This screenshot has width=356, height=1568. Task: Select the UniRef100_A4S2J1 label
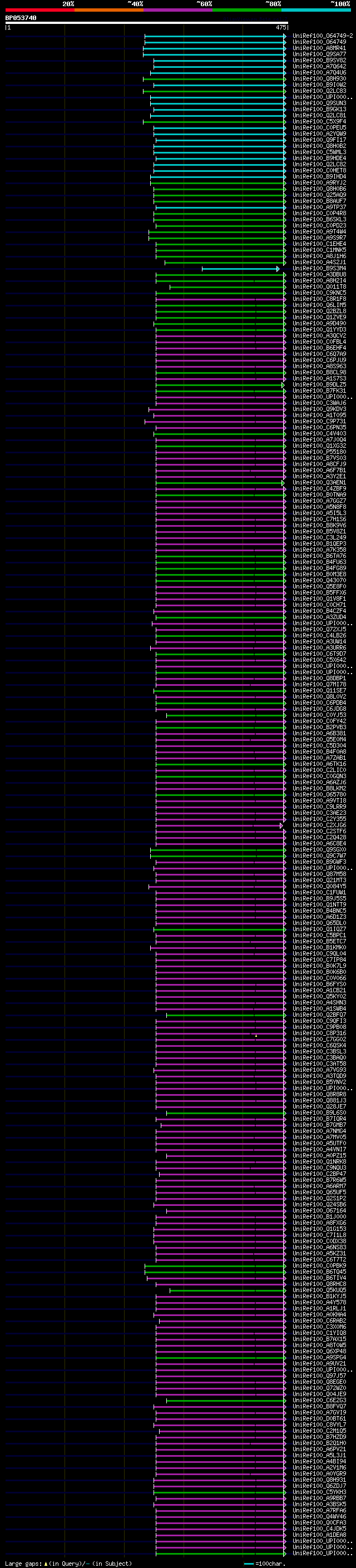pyautogui.click(x=319, y=263)
